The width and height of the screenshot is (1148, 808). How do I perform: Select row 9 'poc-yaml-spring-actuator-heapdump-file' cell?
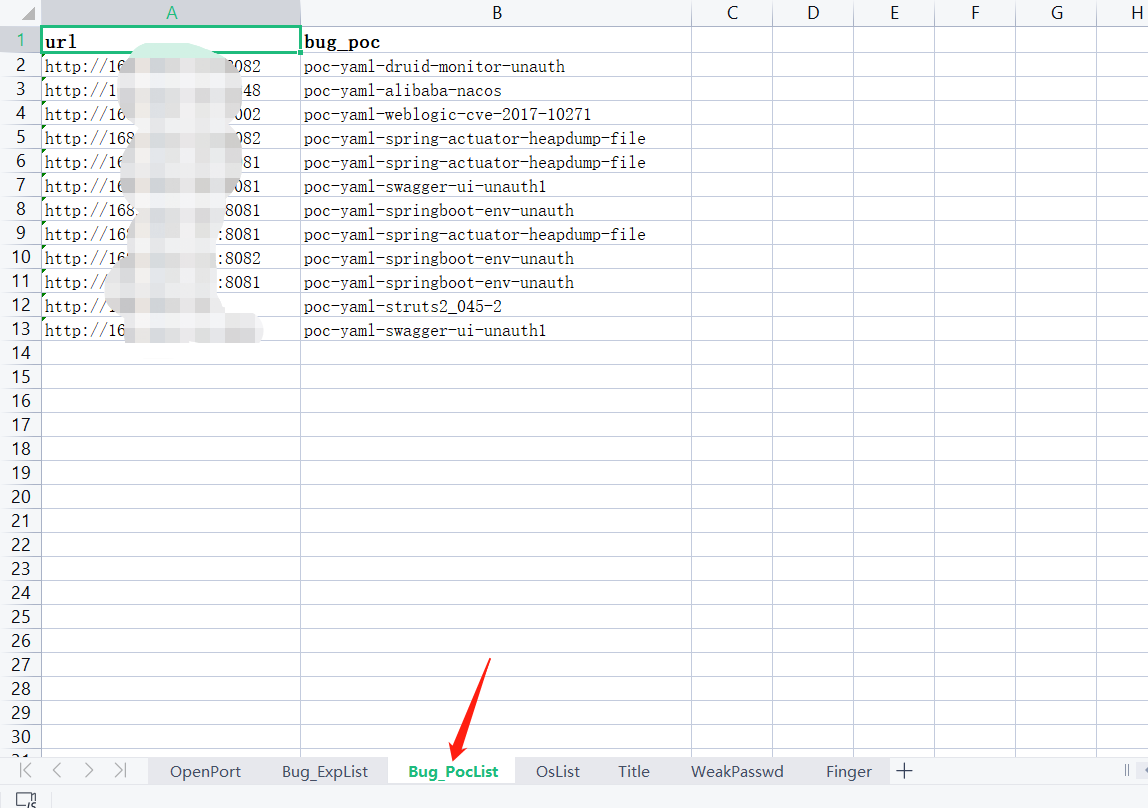[496, 234]
